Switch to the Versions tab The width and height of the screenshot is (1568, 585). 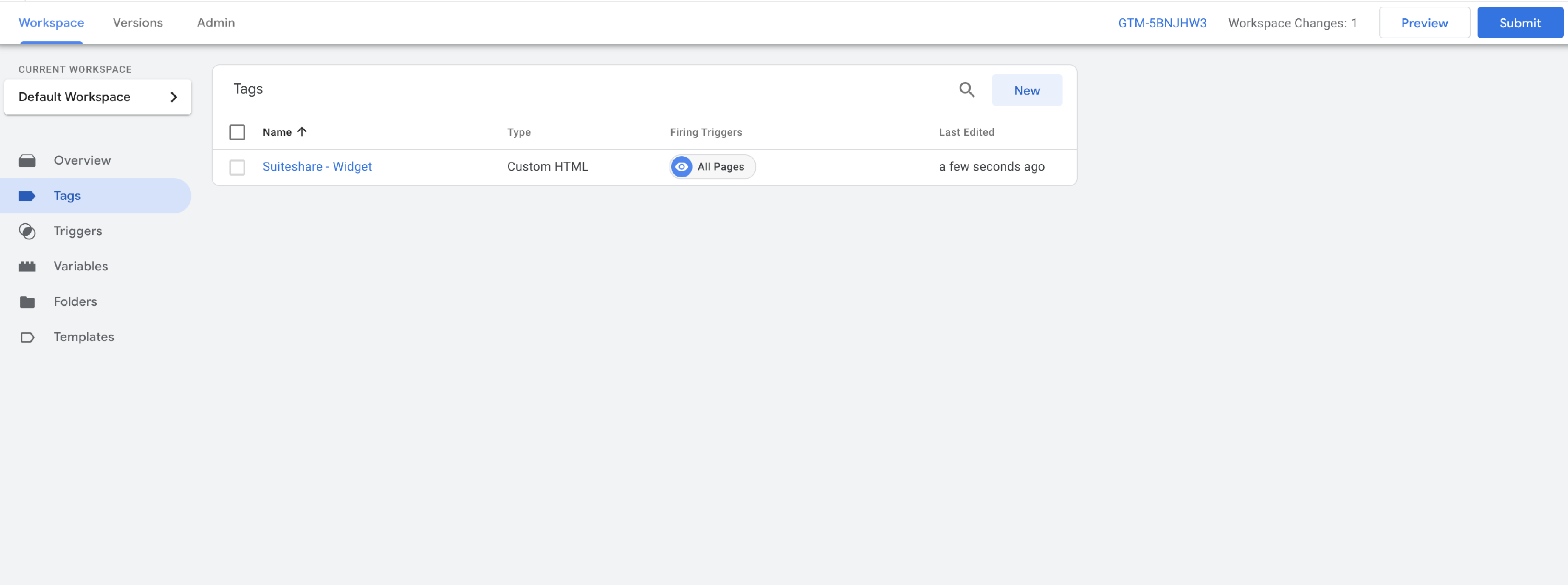pyautogui.click(x=137, y=22)
